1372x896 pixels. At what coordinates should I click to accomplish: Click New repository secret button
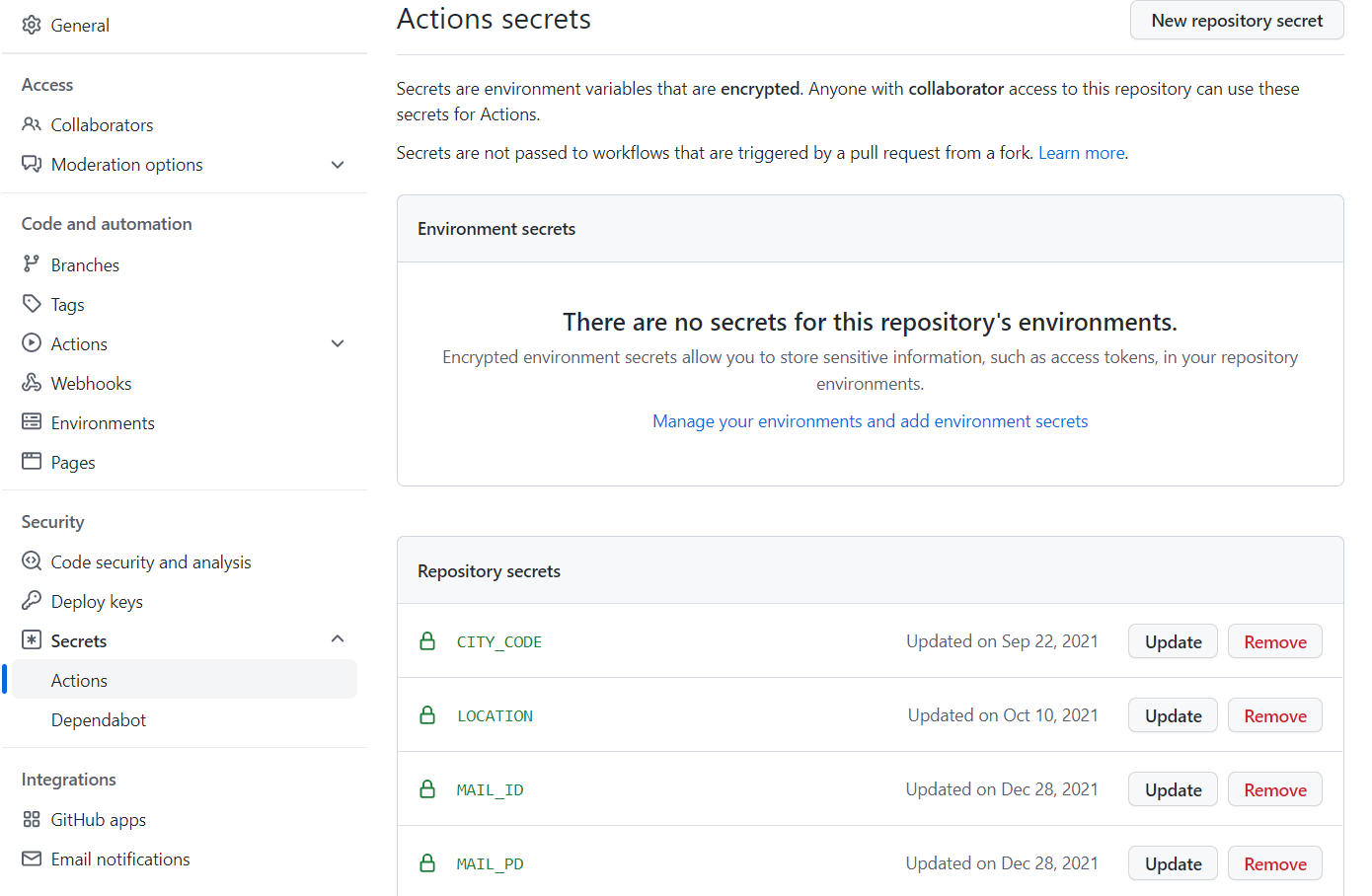click(1236, 21)
